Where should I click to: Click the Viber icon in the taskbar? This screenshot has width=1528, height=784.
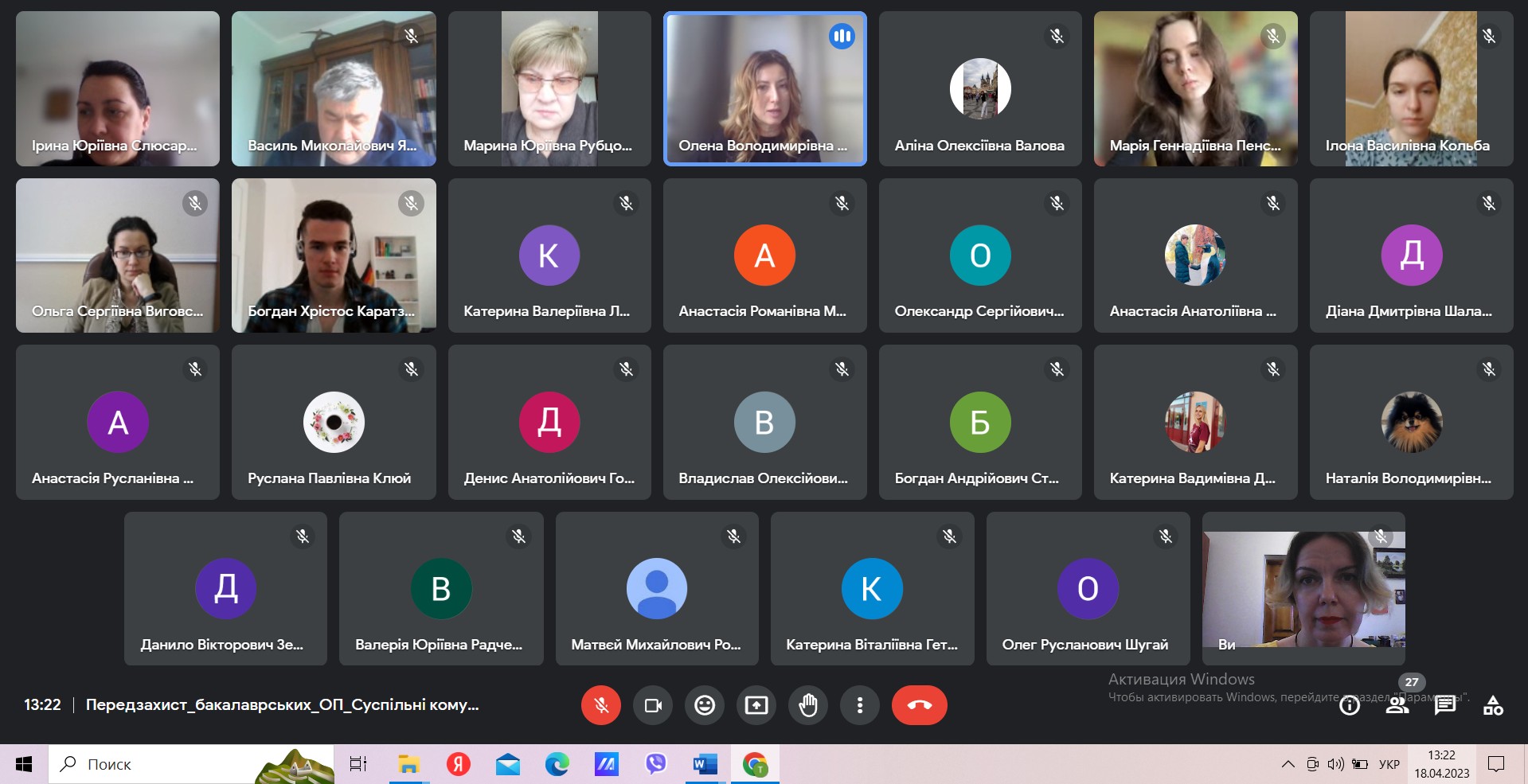coord(655,765)
